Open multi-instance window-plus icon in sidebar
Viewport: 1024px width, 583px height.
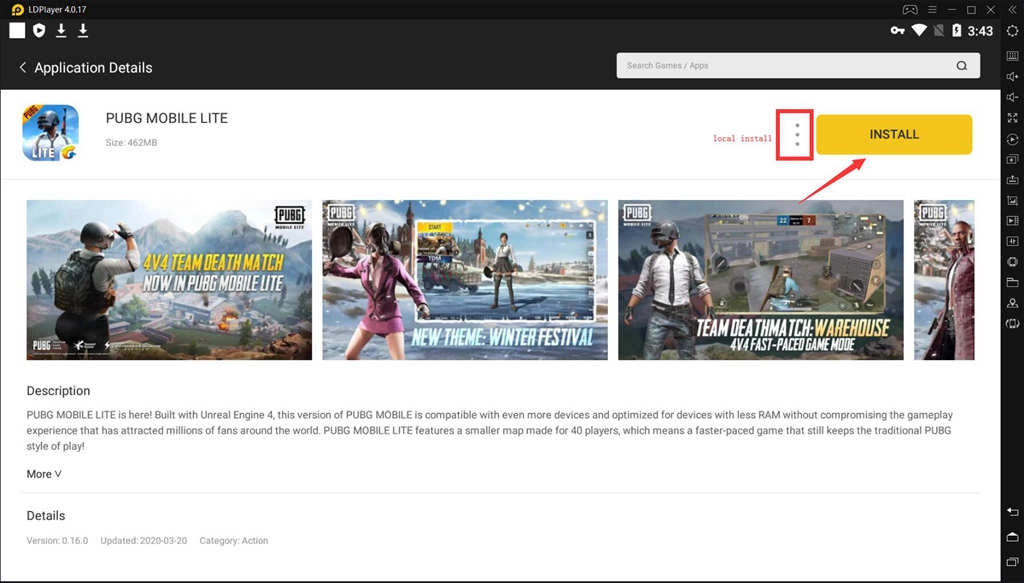coord(1012,159)
